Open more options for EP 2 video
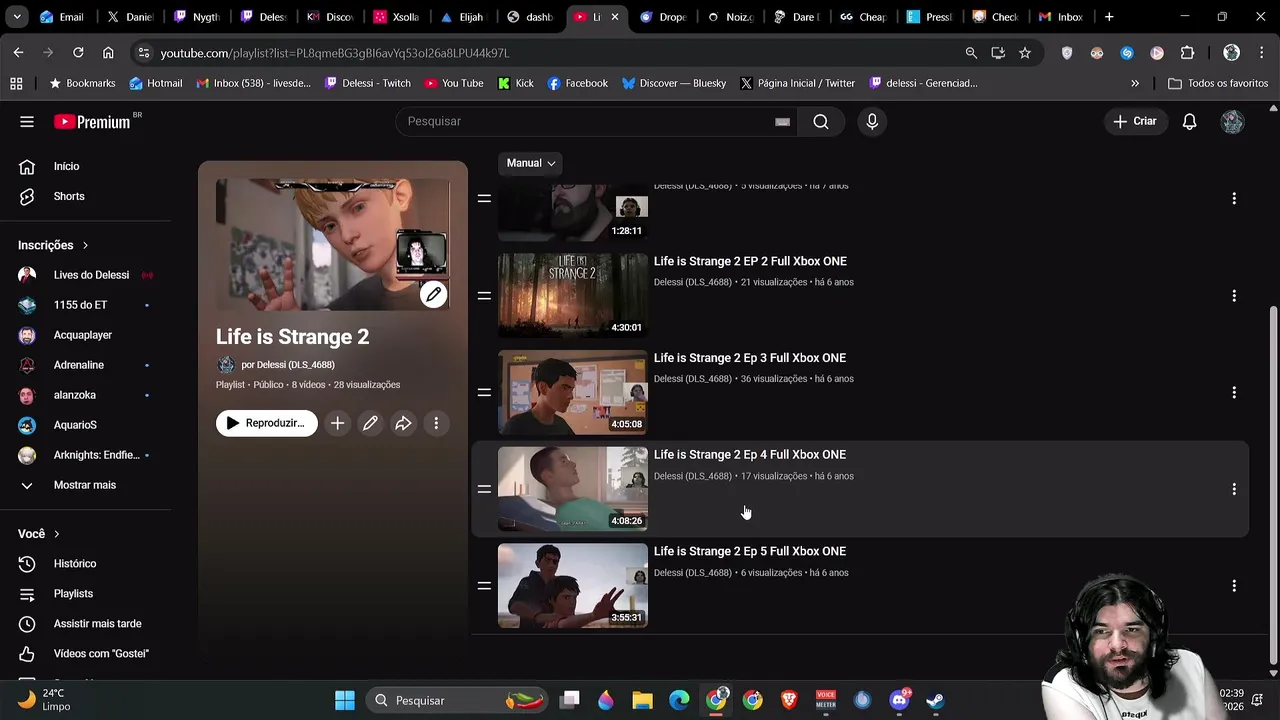The image size is (1280, 720). (1234, 296)
